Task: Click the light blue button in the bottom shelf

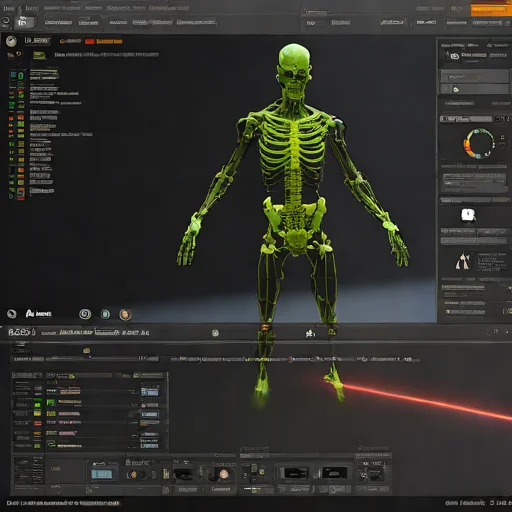Action: pyautogui.click(x=102, y=474)
